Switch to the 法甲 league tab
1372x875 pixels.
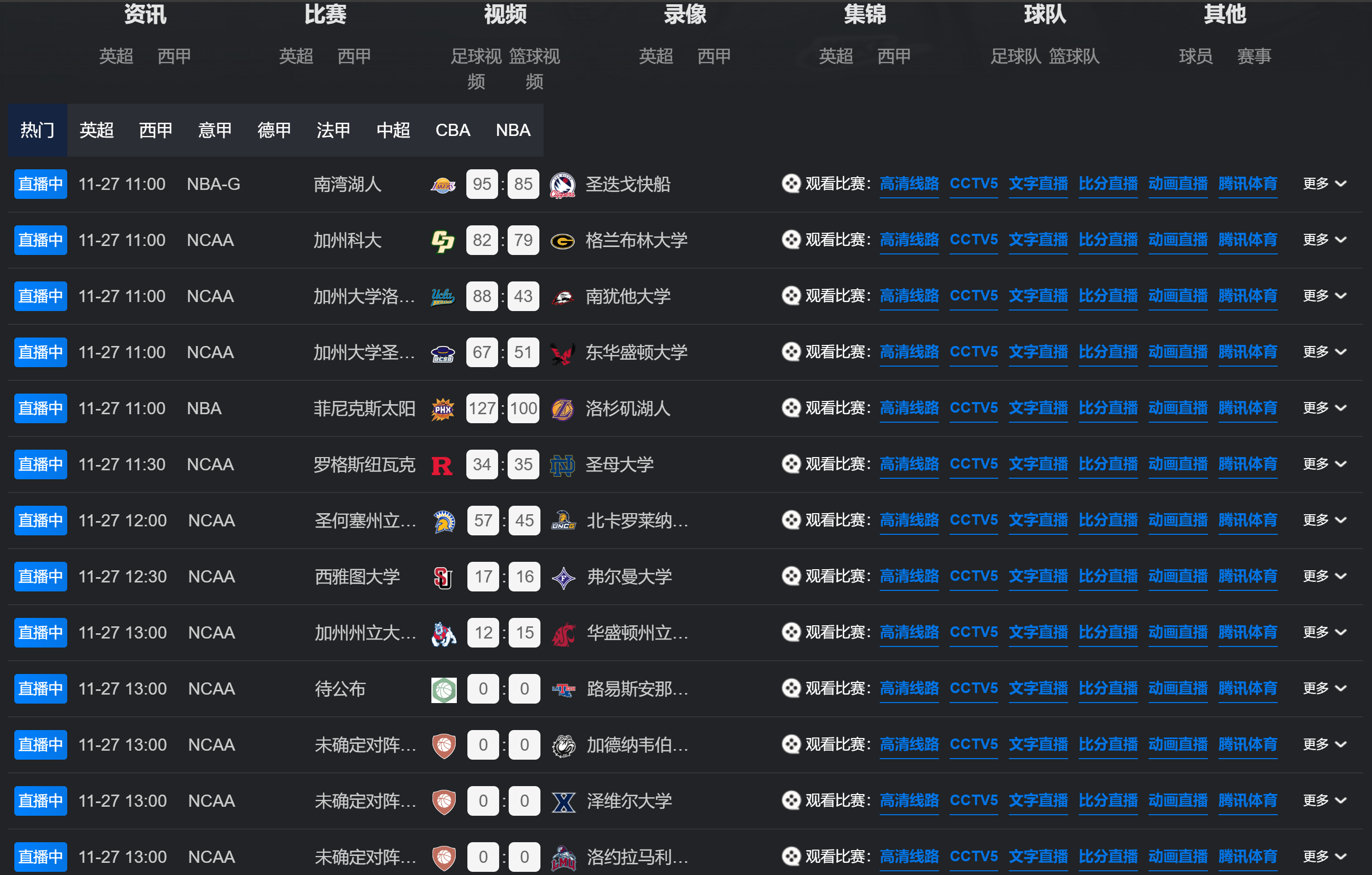[x=333, y=130]
